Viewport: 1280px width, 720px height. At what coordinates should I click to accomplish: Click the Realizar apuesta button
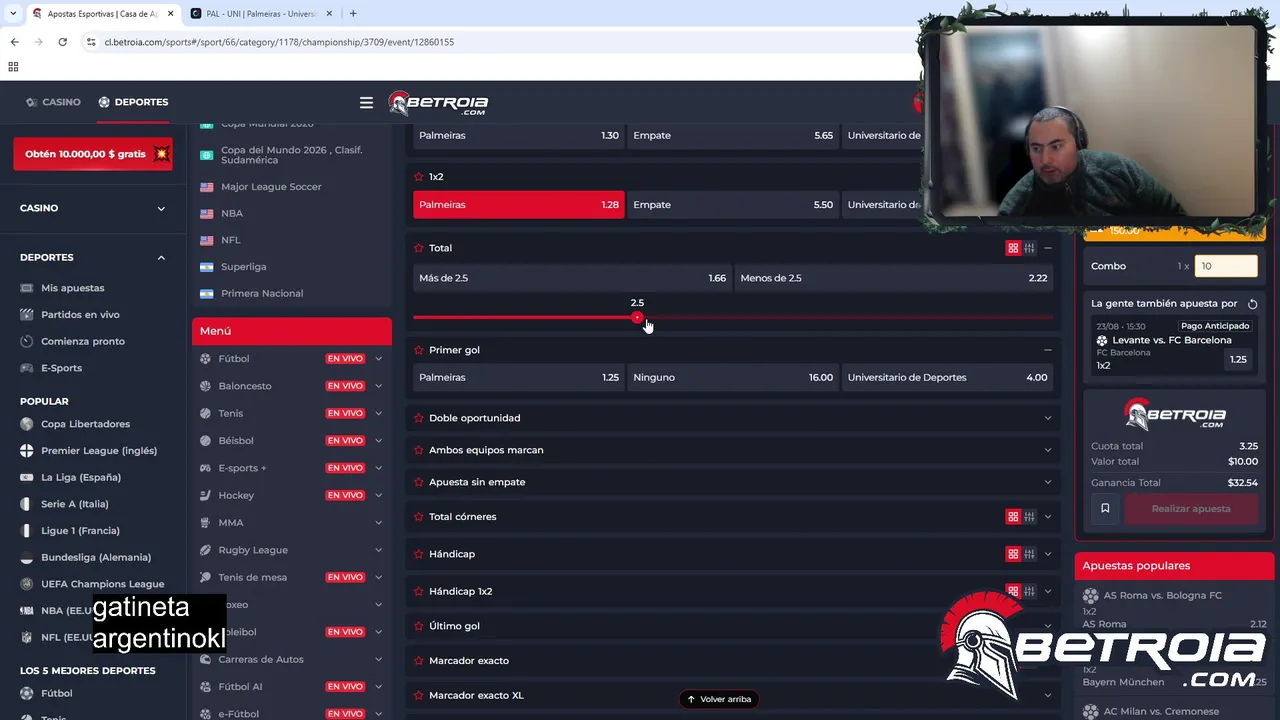(x=1190, y=509)
